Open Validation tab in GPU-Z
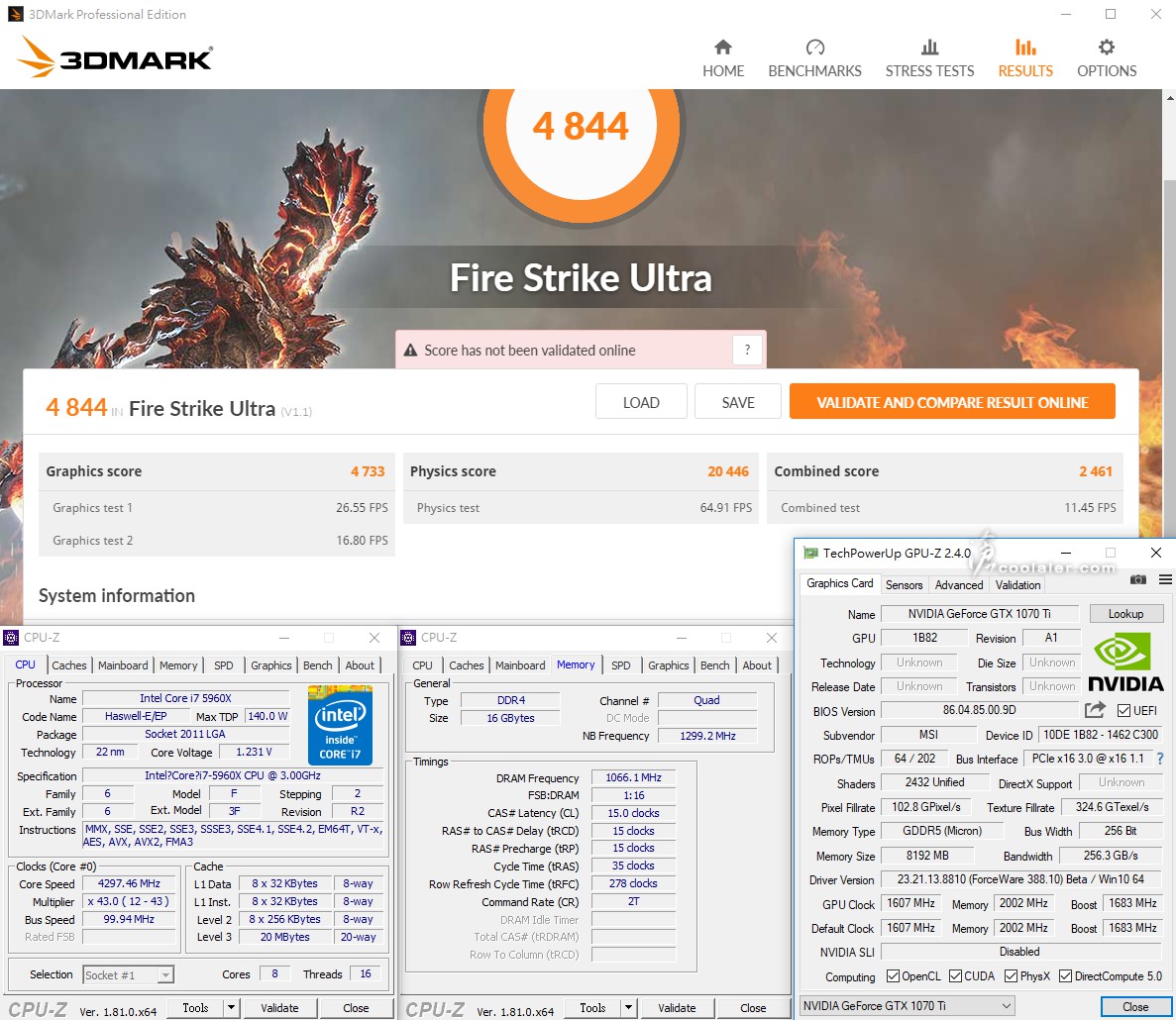1176x1020 pixels. 1017,584
